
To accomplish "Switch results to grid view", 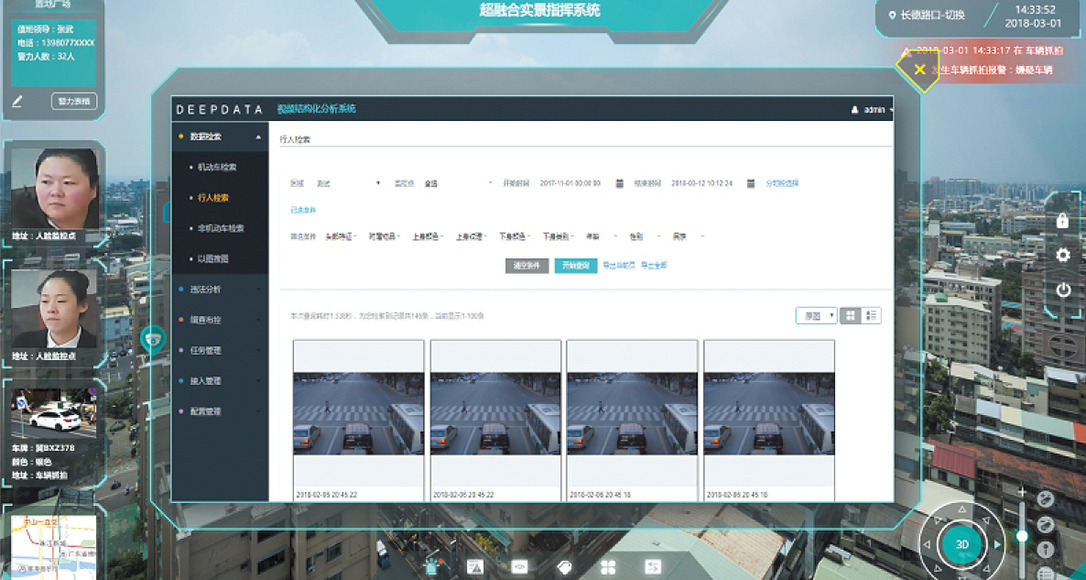I will point(851,316).
